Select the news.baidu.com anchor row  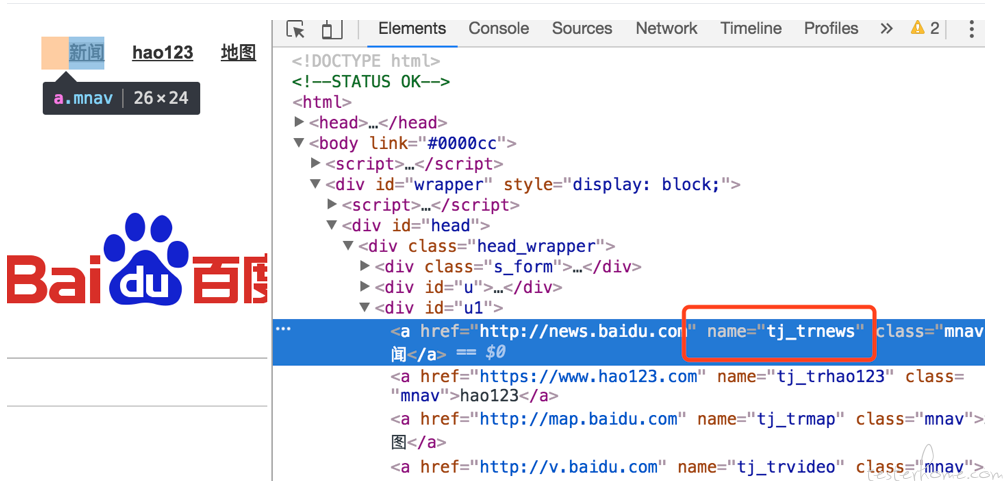(x=629, y=342)
